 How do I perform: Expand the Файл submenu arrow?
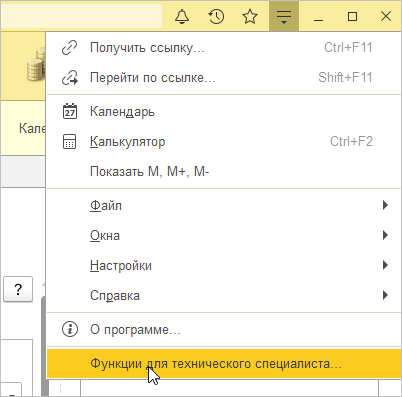tap(385, 205)
